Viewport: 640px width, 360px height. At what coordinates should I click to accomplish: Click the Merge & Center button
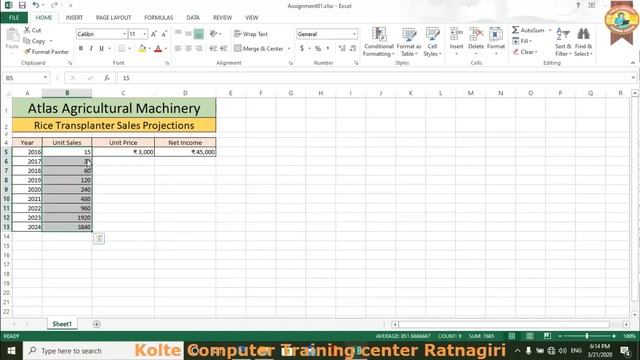[x=259, y=49]
